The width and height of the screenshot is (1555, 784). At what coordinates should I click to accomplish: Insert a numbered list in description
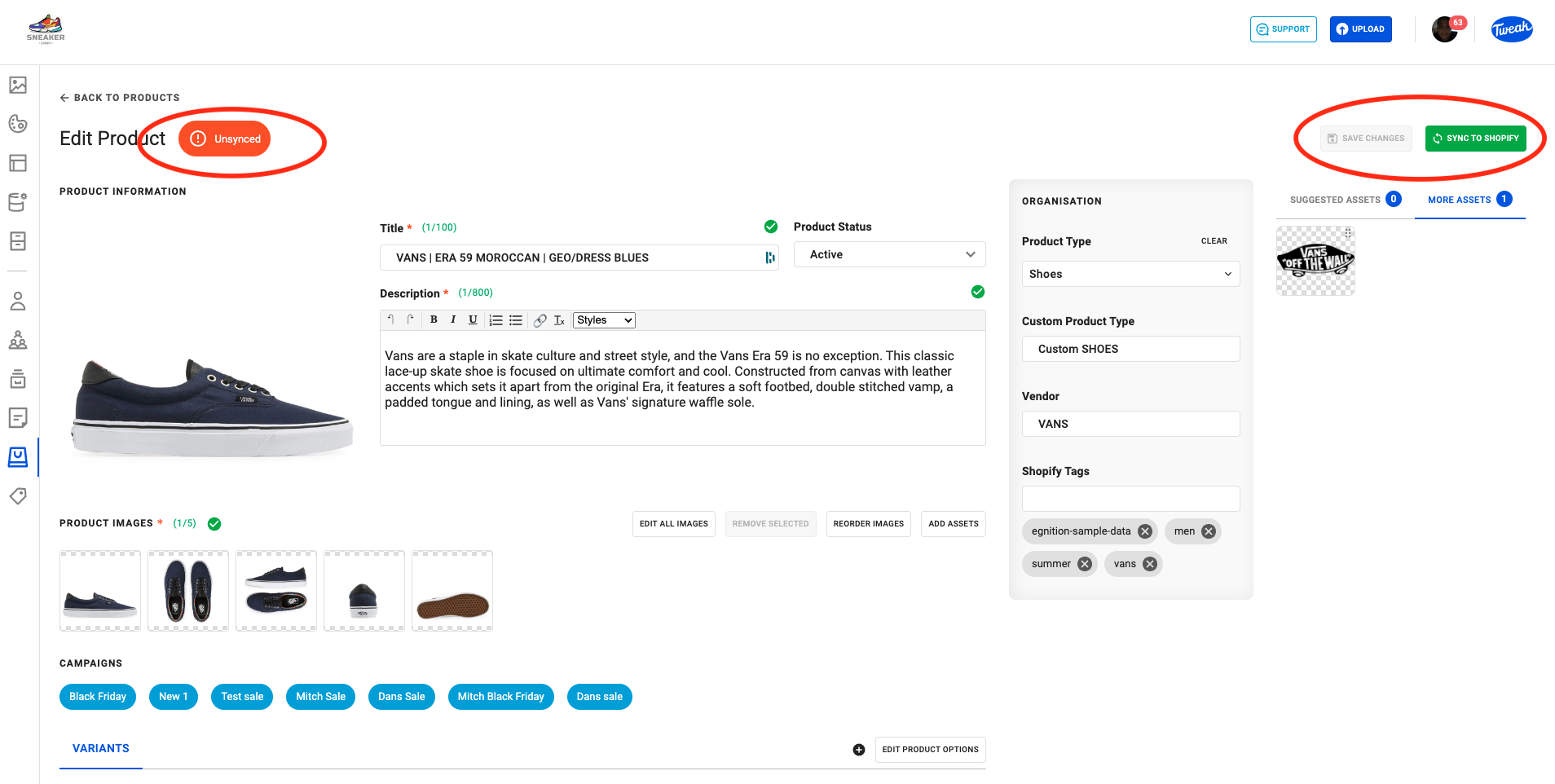click(496, 320)
